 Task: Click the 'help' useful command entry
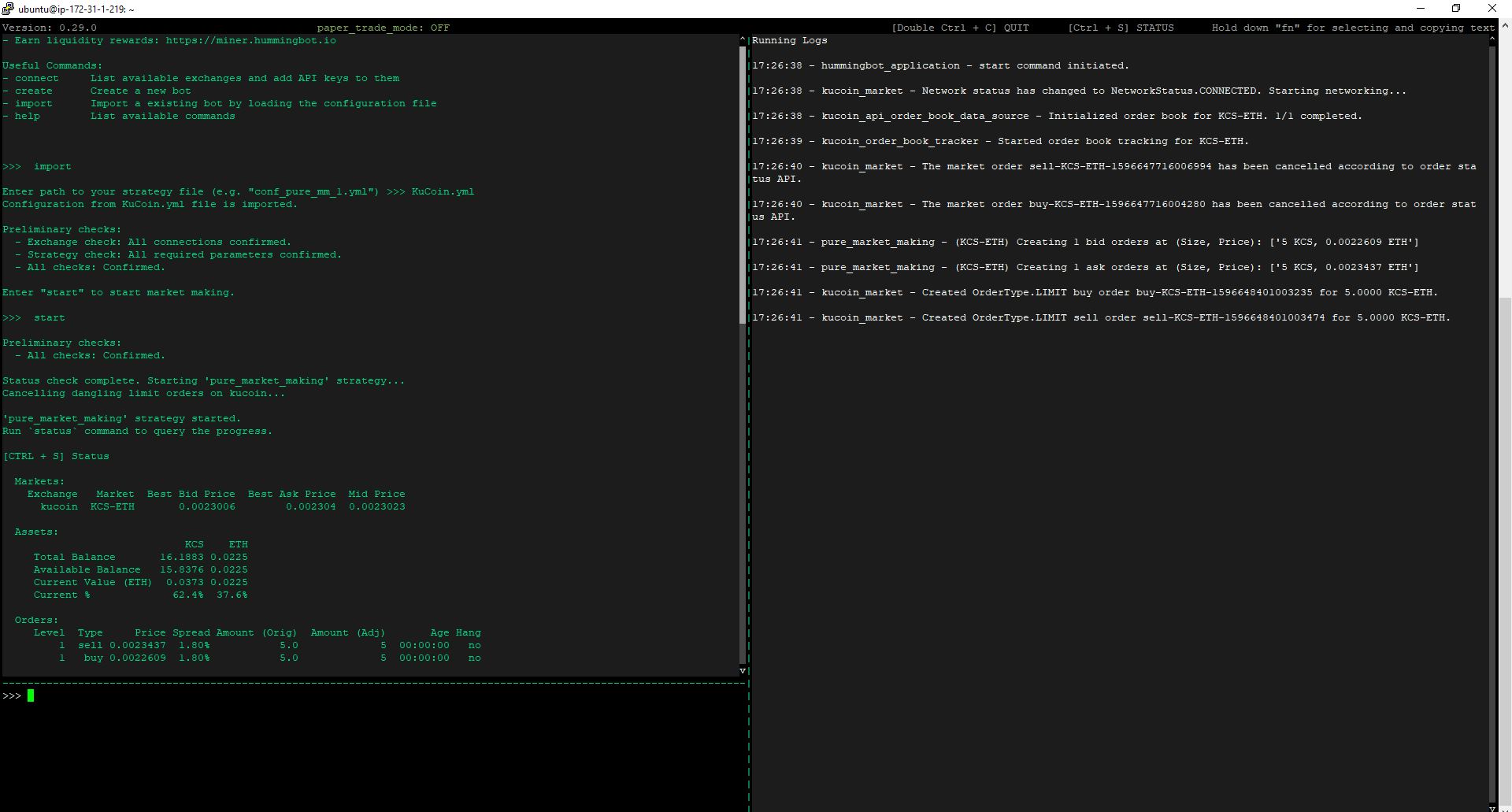coord(119,116)
